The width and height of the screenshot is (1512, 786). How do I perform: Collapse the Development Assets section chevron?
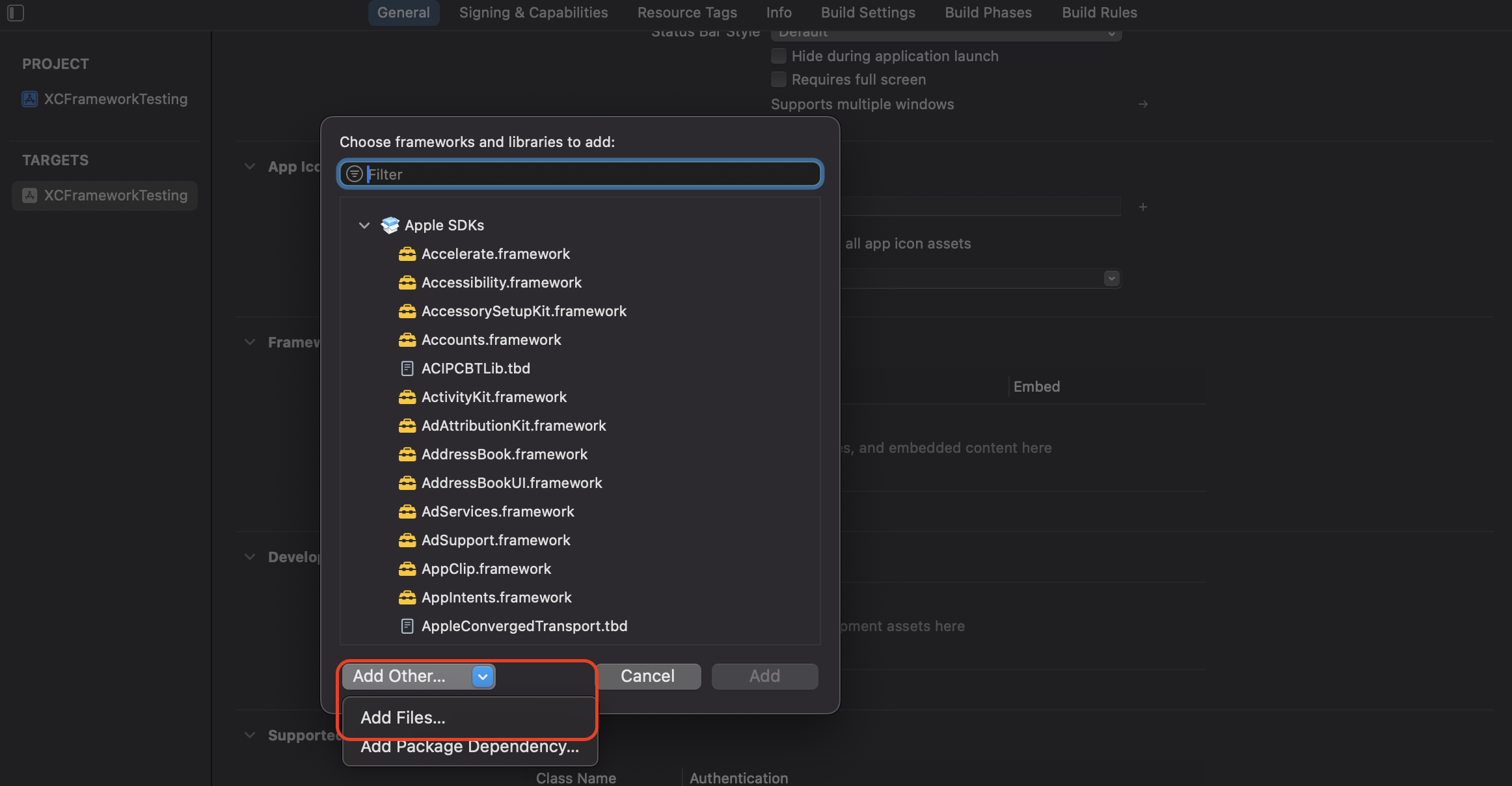[250, 557]
